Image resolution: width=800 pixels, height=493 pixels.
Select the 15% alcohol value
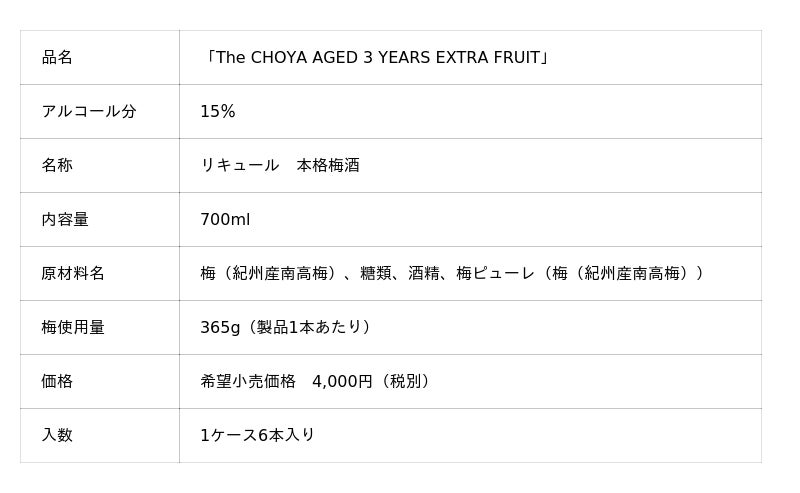click(x=218, y=112)
